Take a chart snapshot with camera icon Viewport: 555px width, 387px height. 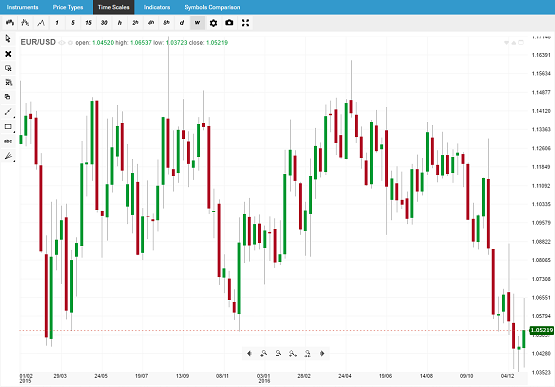click(x=229, y=23)
